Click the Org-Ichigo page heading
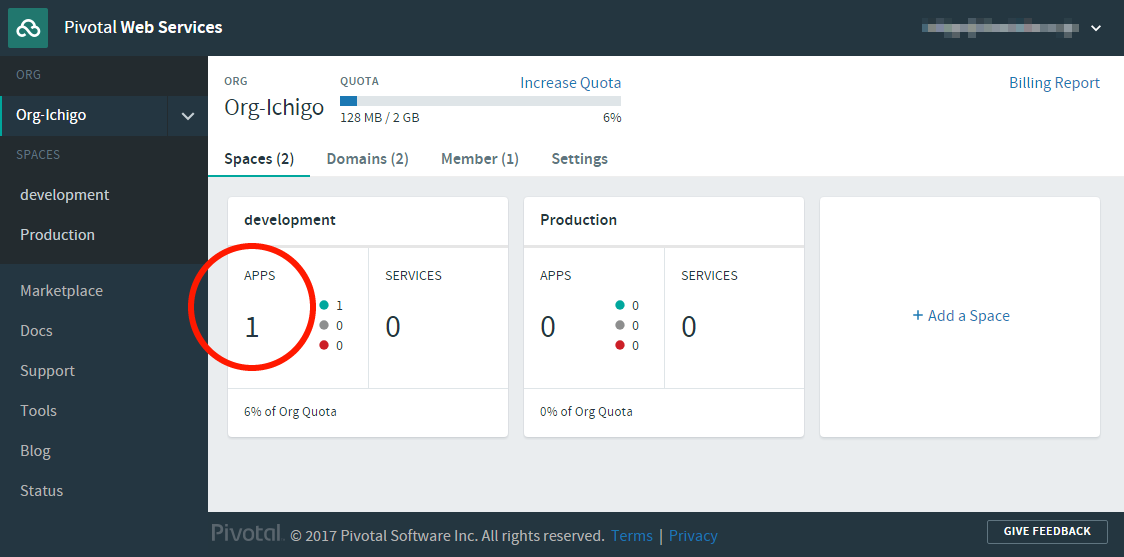Screen dimensions: 1124x557 274,108
